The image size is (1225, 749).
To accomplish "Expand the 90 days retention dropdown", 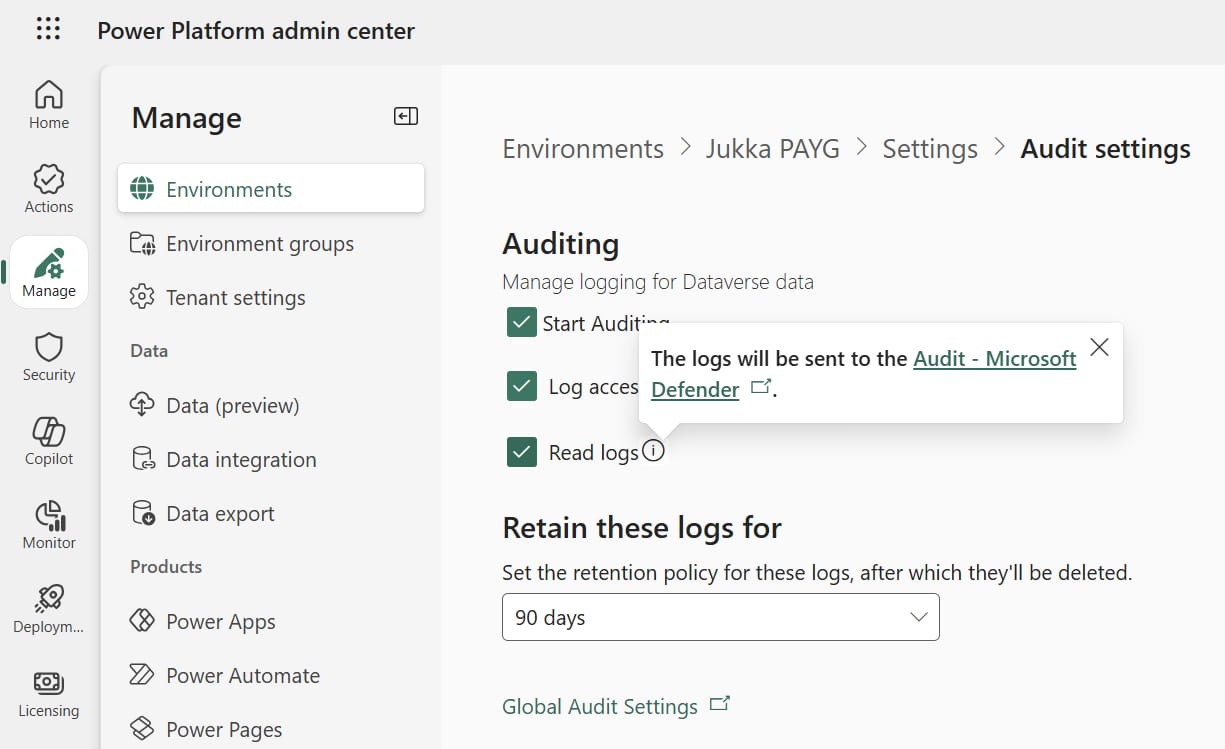I will [720, 617].
